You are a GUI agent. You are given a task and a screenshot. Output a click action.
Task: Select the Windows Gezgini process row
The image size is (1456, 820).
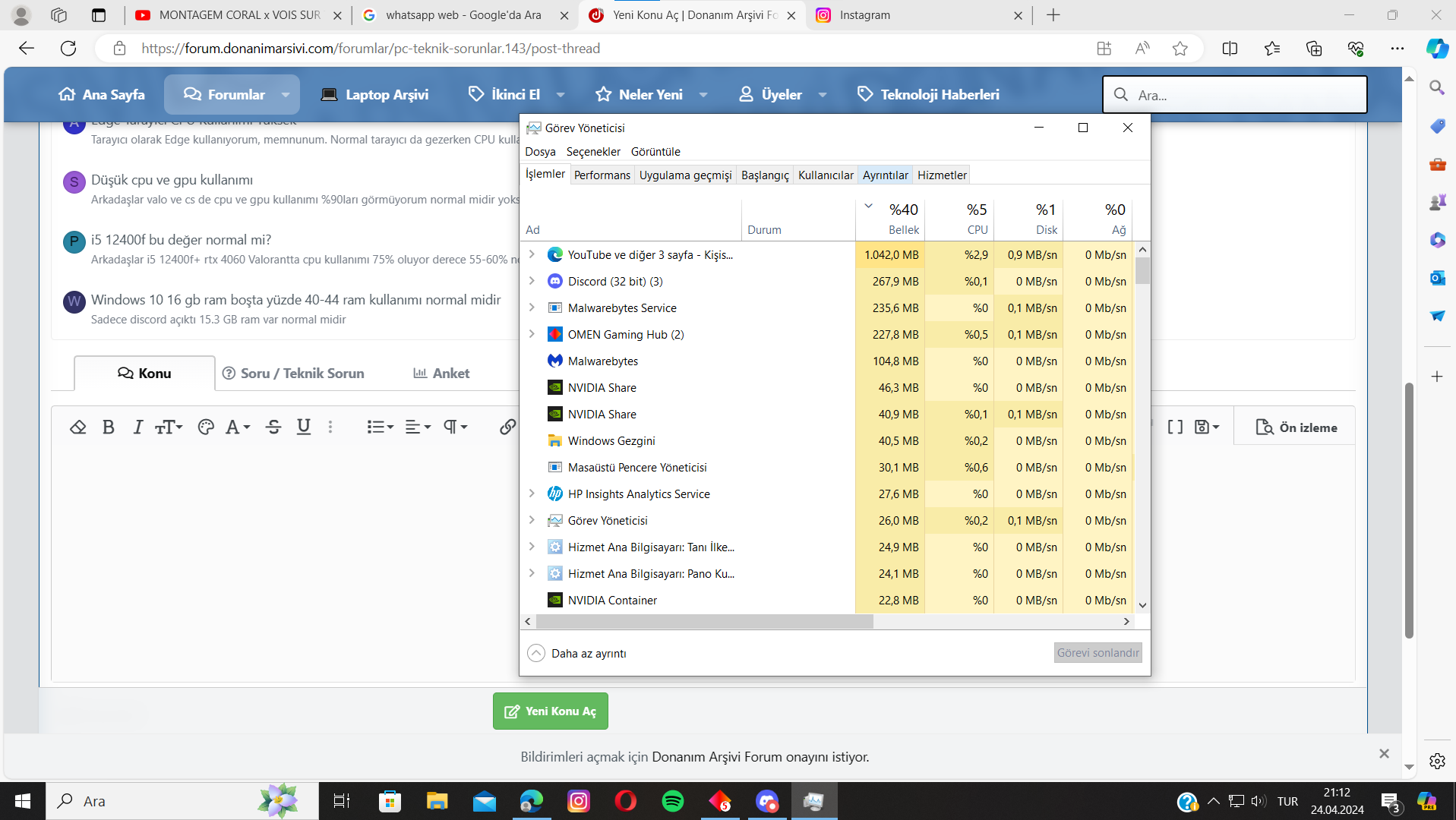point(826,440)
